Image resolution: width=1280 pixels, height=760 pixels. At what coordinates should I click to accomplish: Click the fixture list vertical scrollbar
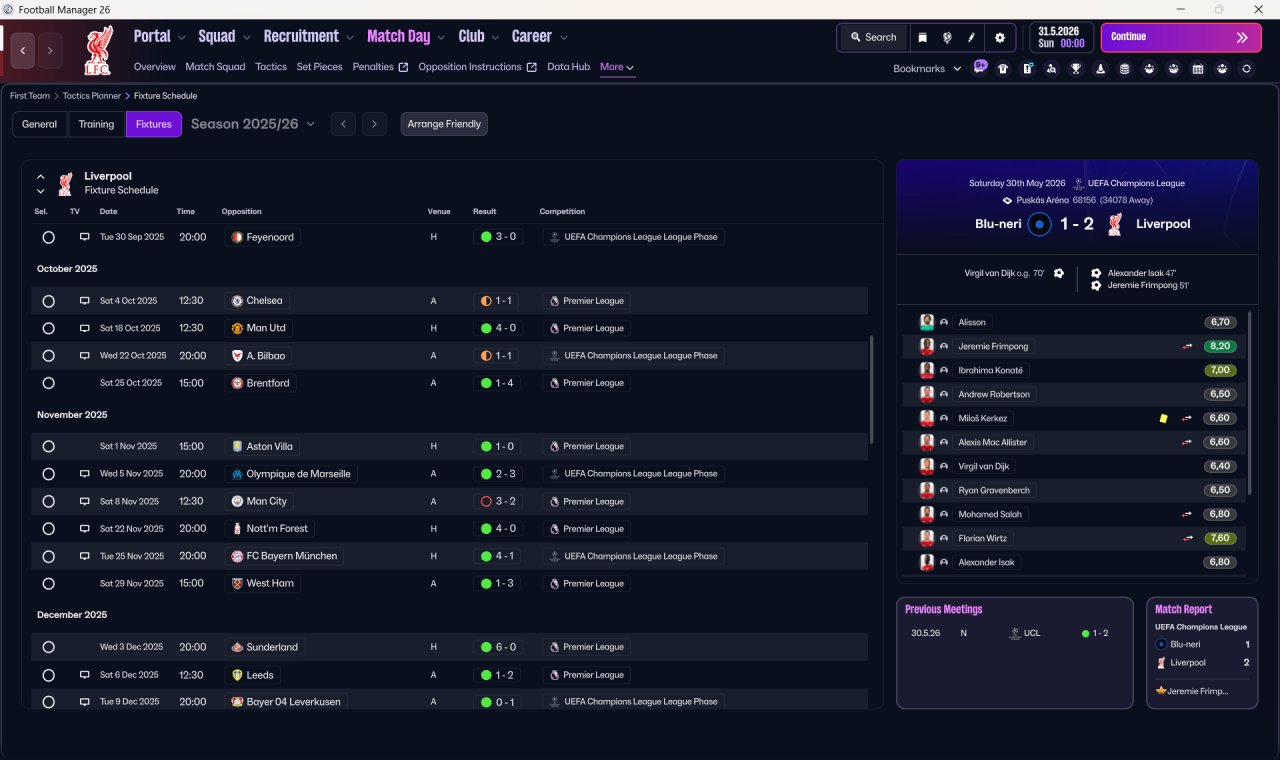click(873, 390)
